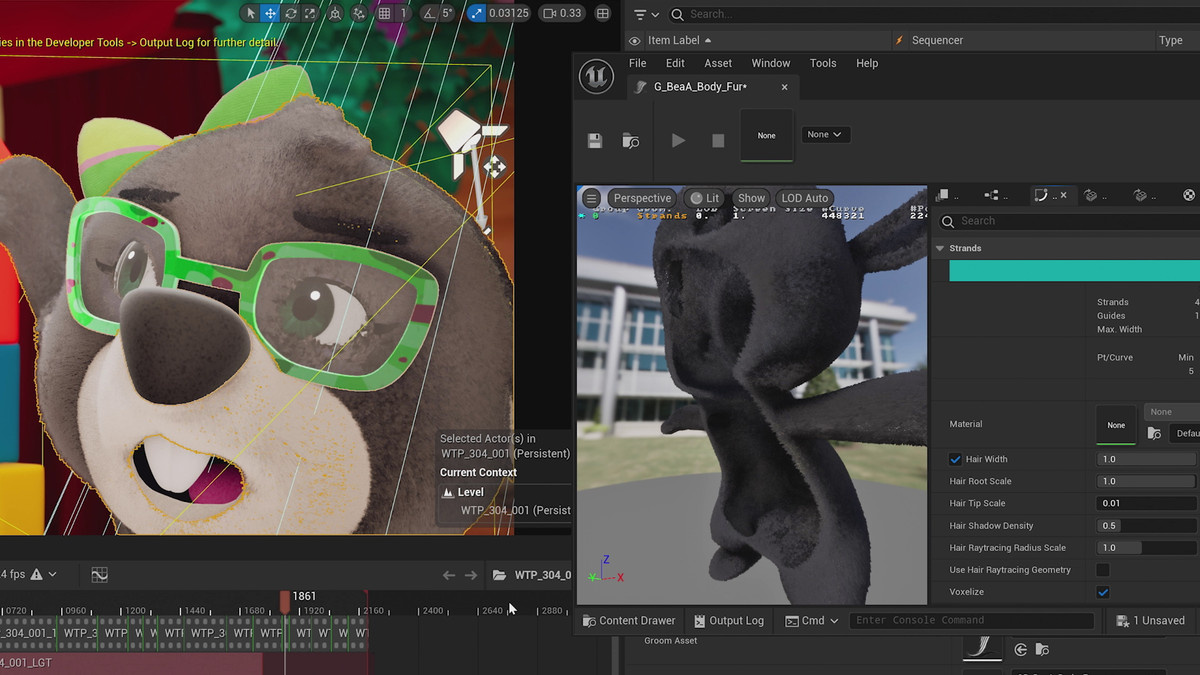The image size is (1200, 675).
Task: Activate the Select mode arrow in level viewport toolbar
Action: 251,13
